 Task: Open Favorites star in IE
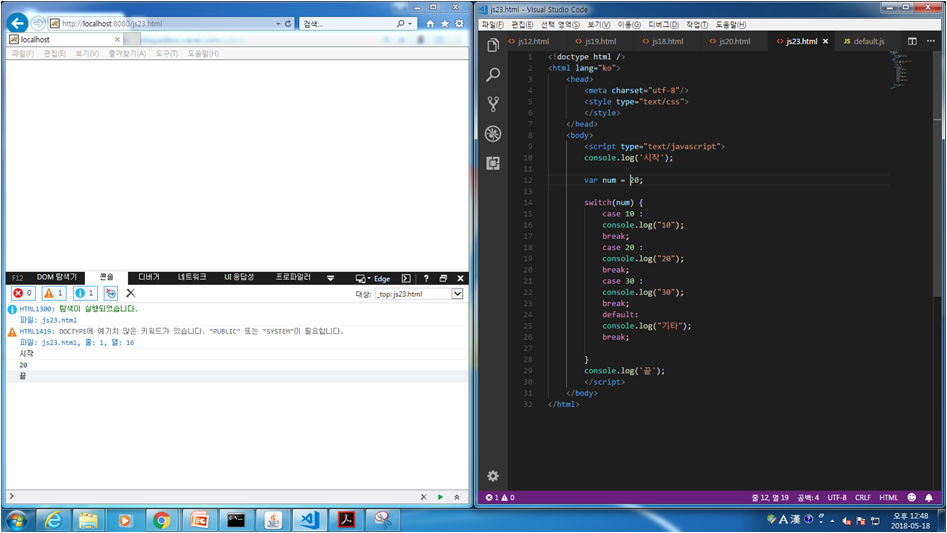click(445, 24)
